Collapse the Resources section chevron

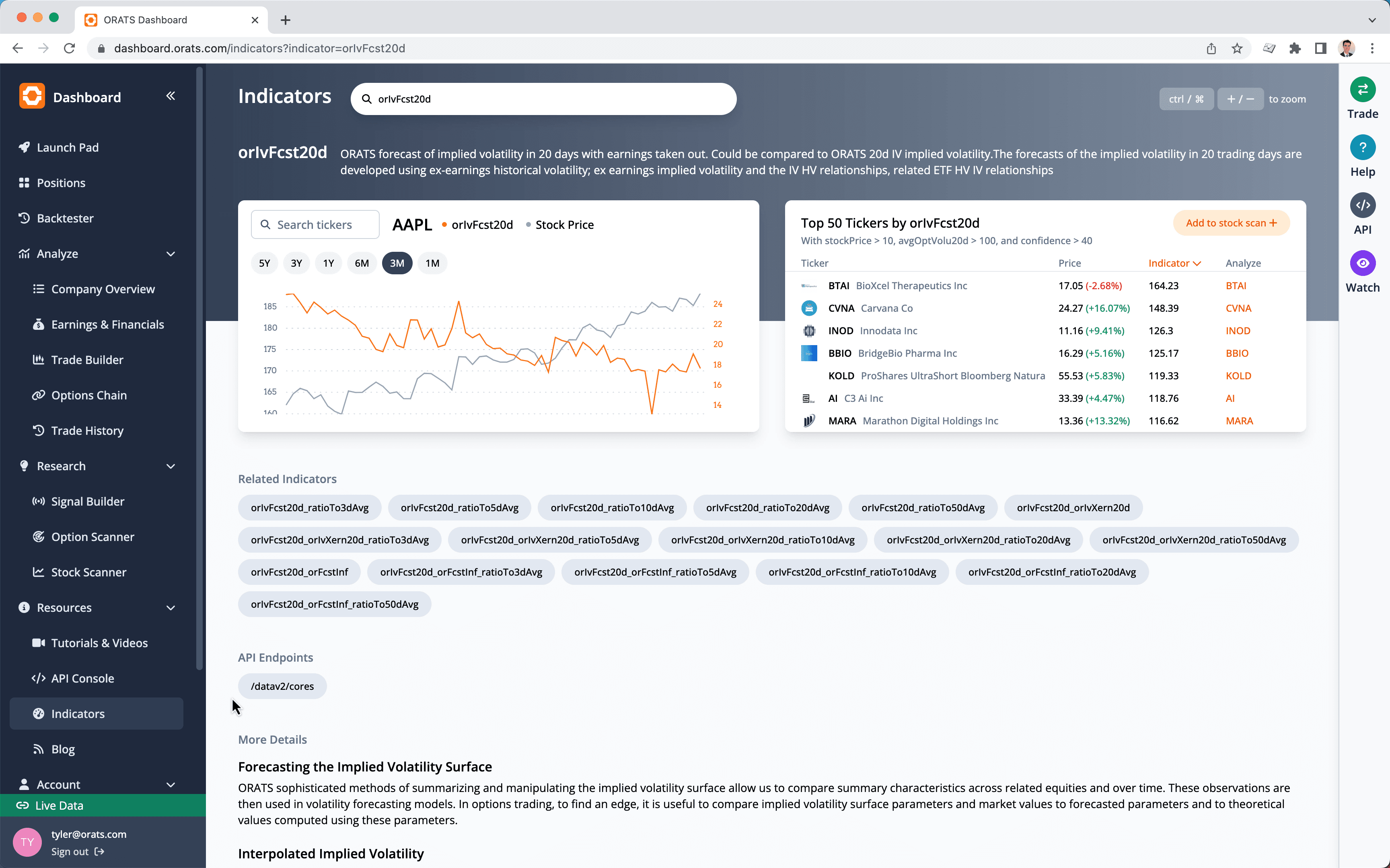pyautogui.click(x=171, y=607)
